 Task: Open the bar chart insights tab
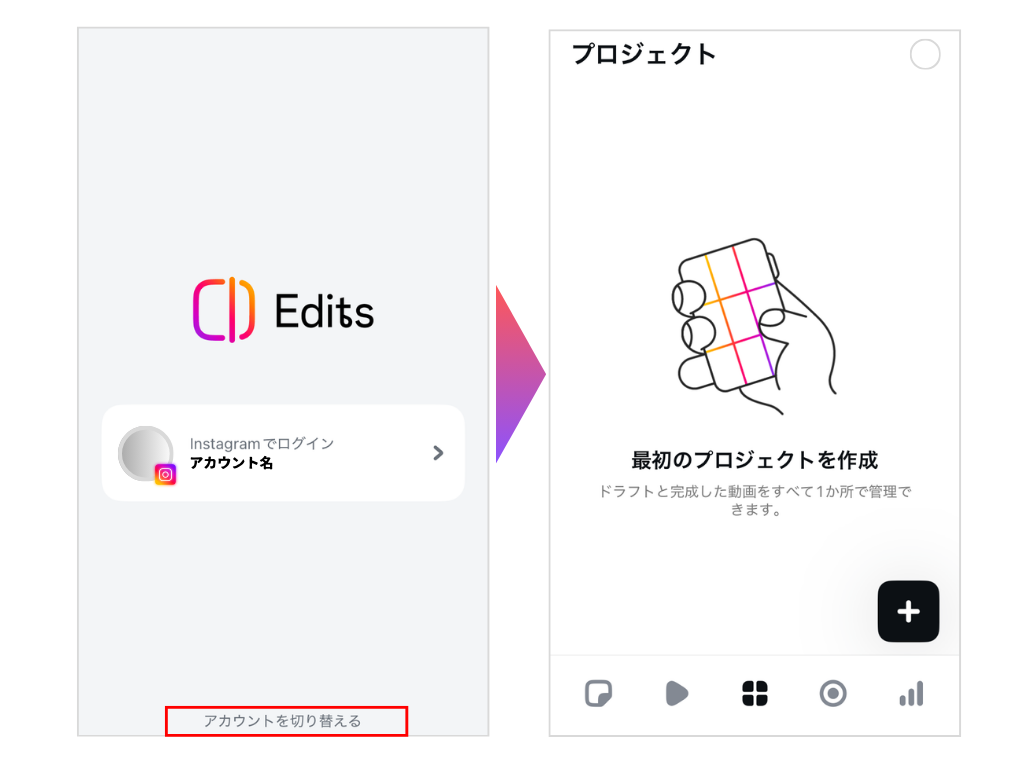912,694
